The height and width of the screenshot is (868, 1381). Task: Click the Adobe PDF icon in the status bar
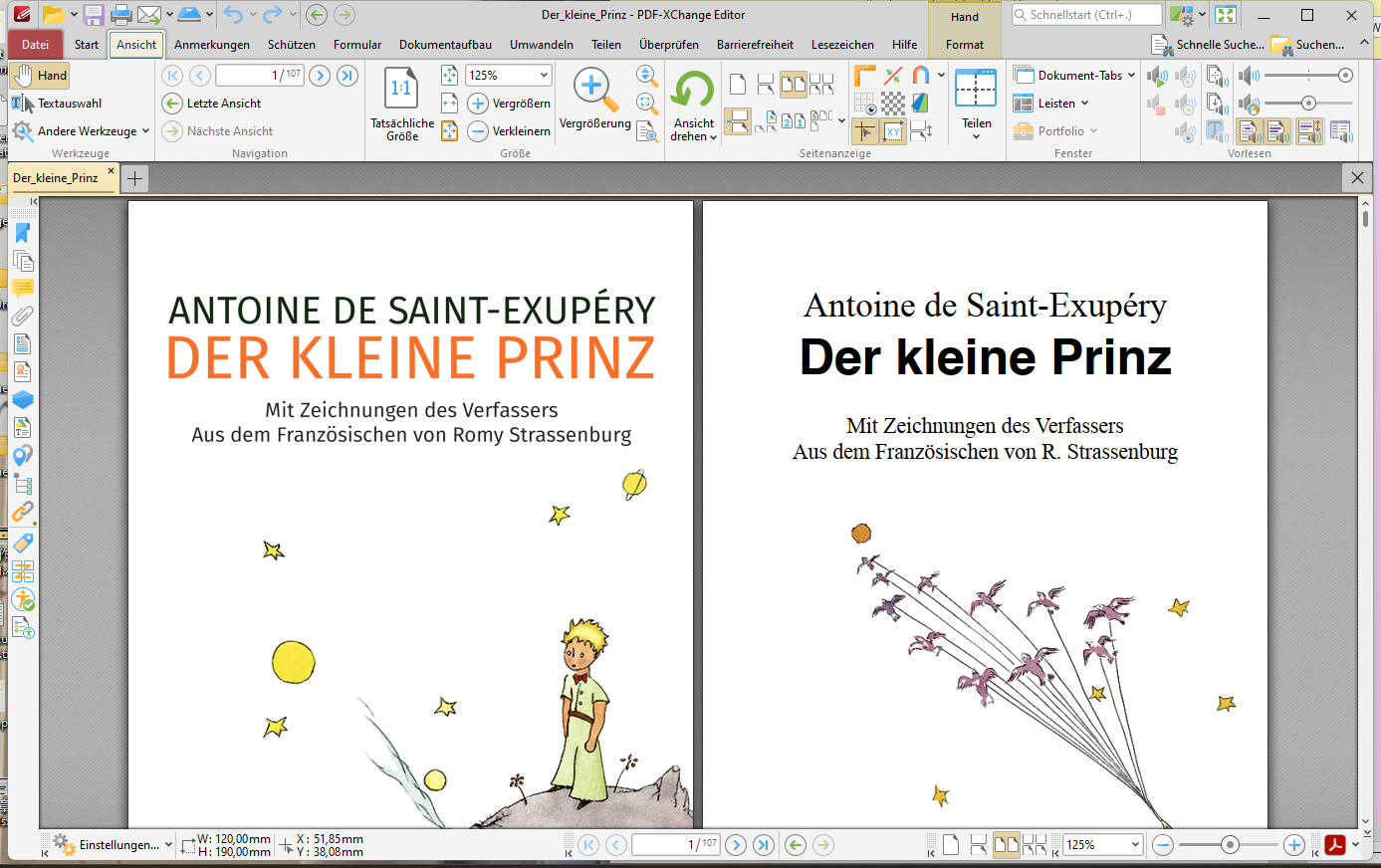click(1335, 845)
